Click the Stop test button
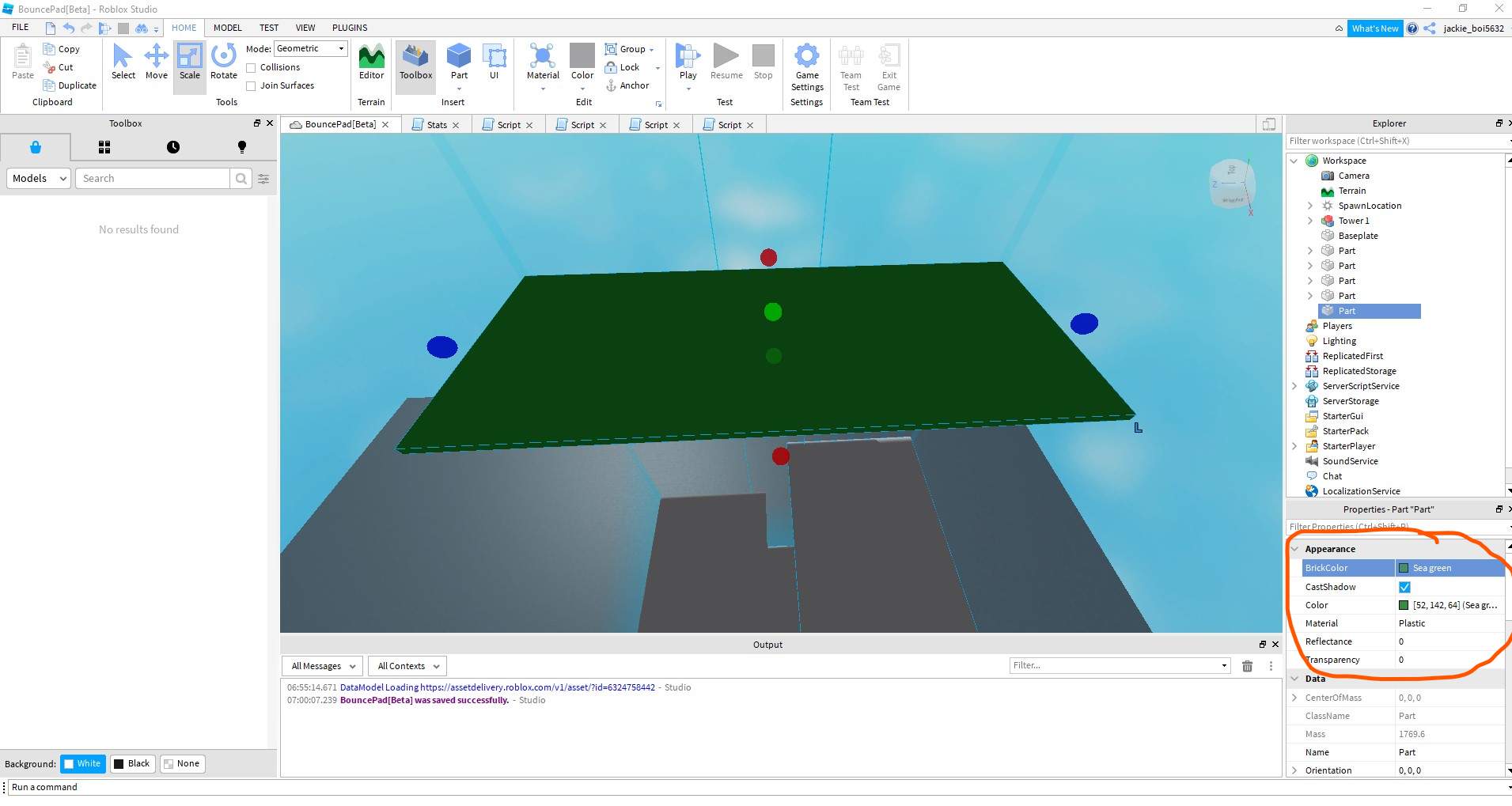 coord(763,62)
